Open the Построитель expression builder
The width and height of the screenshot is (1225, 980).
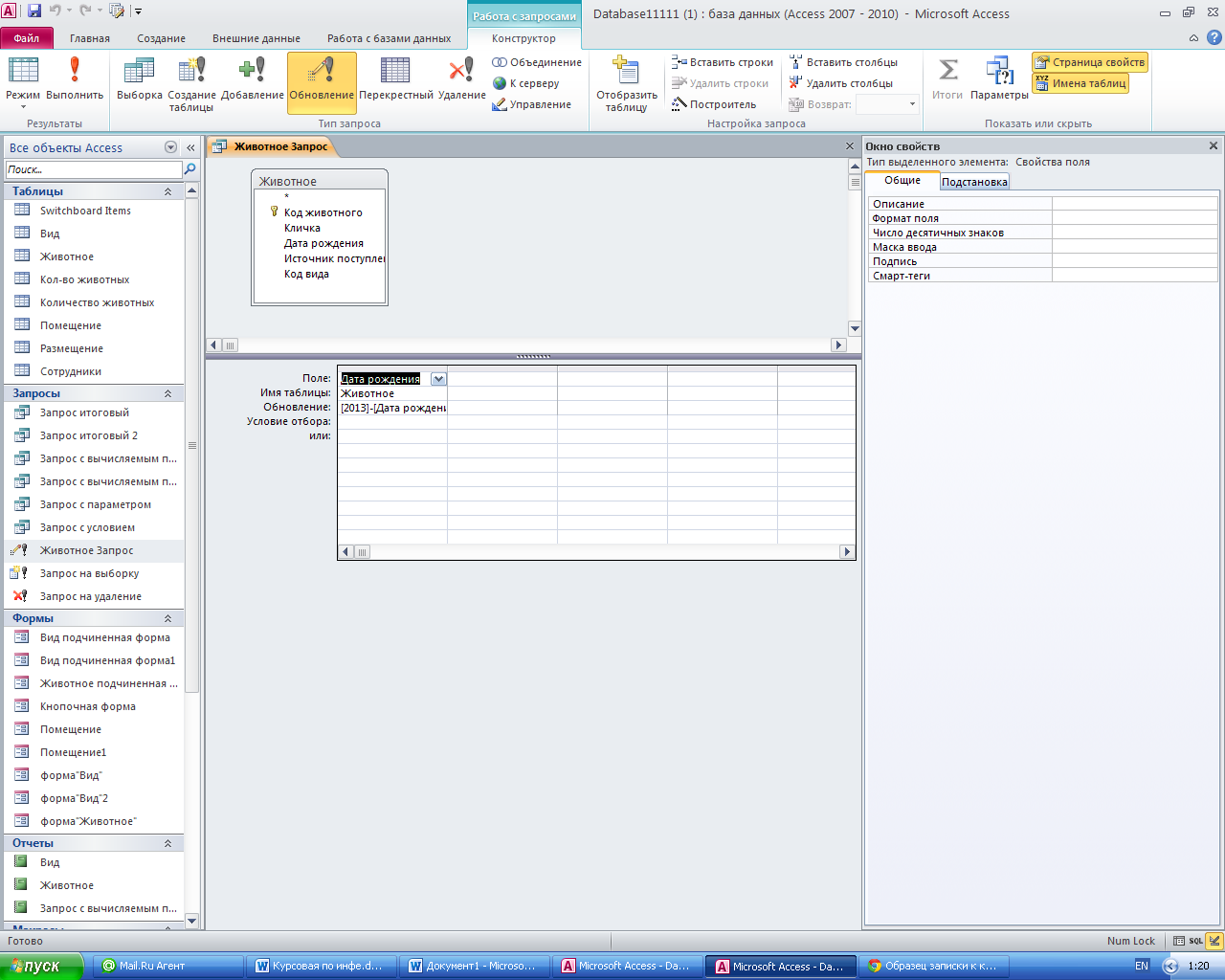pos(714,104)
